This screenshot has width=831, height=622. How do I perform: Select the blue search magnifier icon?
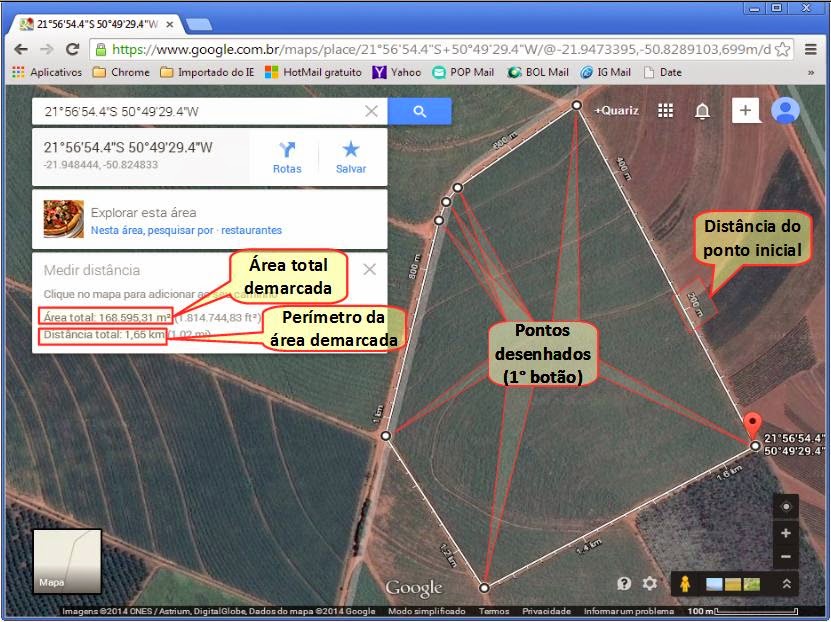pos(420,111)
